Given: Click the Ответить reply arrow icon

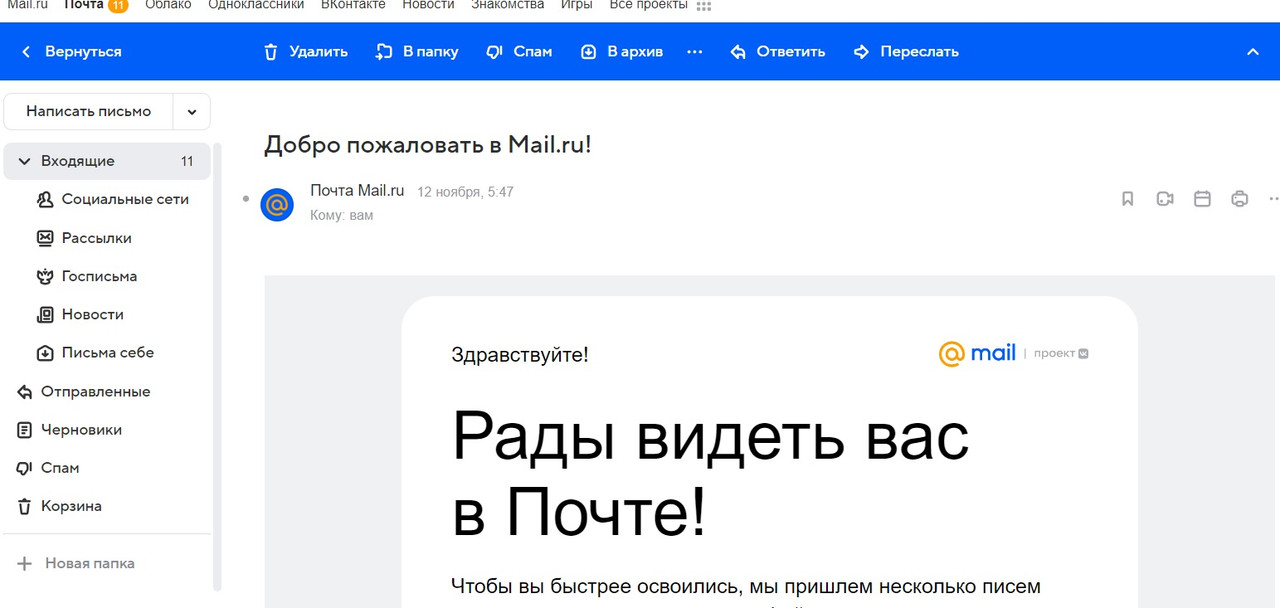Looking at the screenshot, I should pyautogui.click(x=738, y=52).
